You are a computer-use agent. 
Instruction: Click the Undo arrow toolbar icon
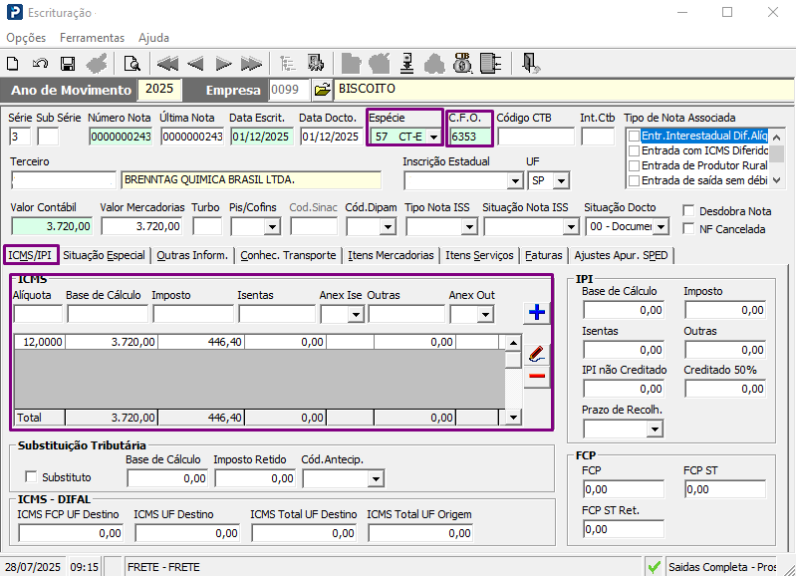tap(41, 63)
